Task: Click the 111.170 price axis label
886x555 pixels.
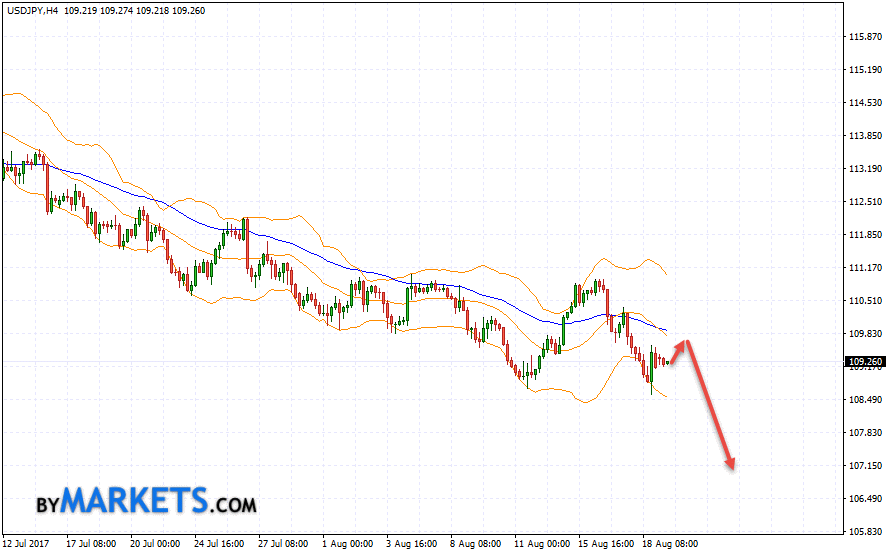Action: point(862,268)
